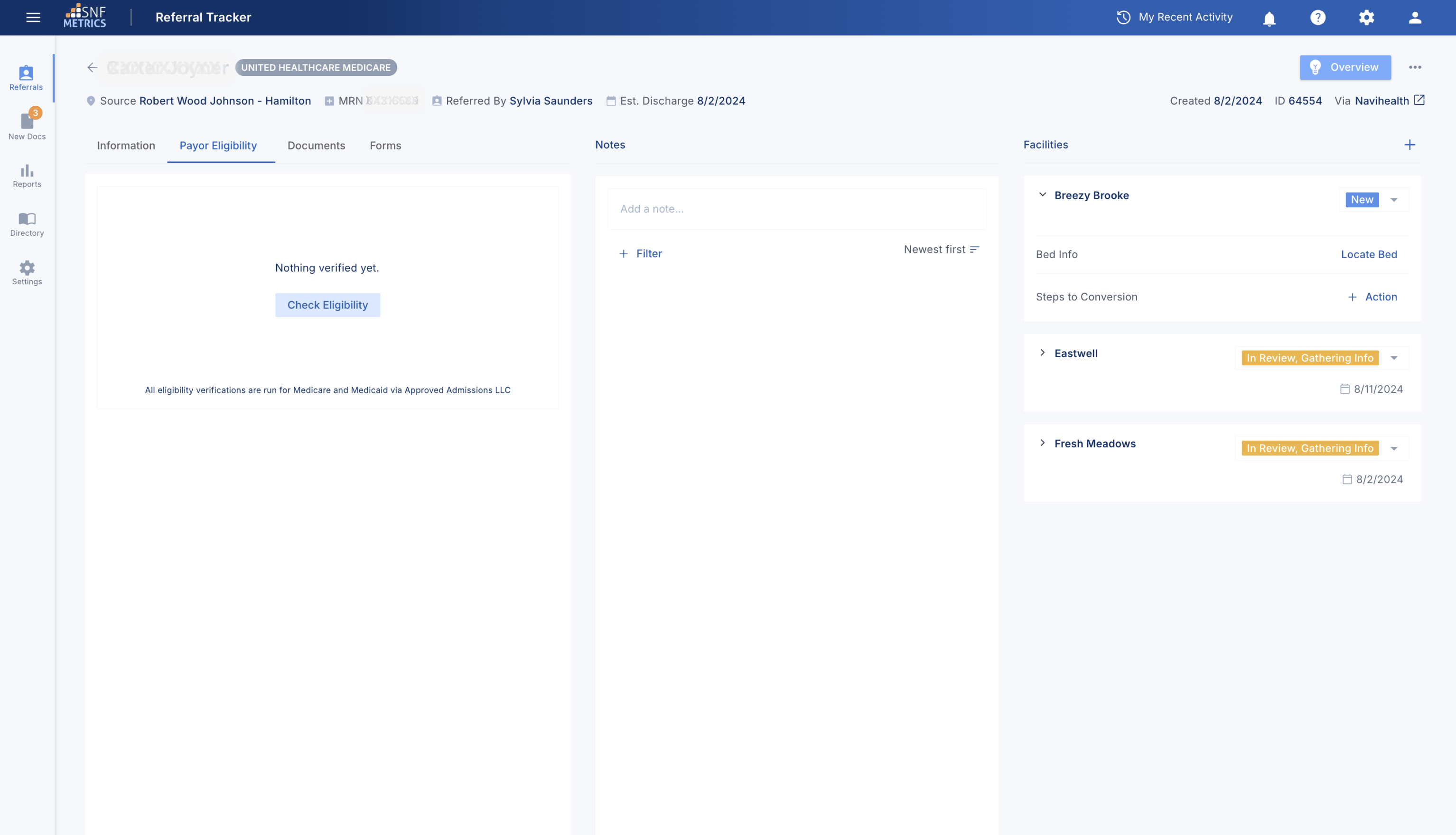Switch to the Information tab
1456x835 pixels.
coord(126,146)
